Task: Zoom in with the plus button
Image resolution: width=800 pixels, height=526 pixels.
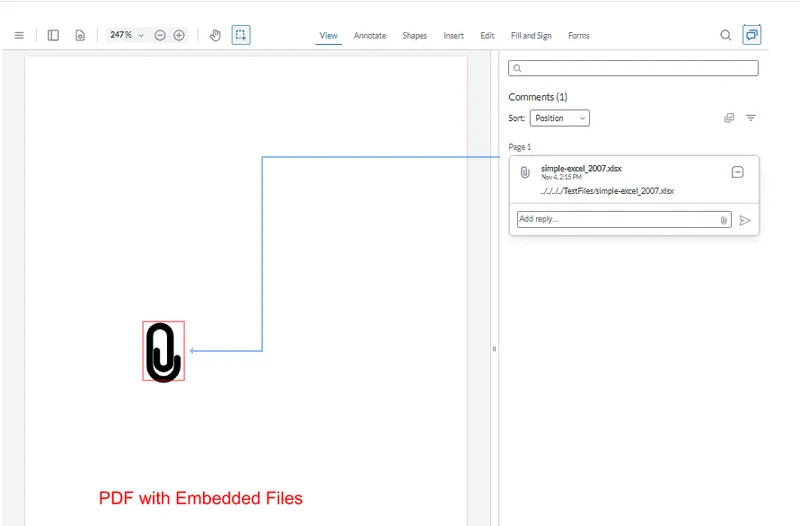Action: click(x=179, y=35)
